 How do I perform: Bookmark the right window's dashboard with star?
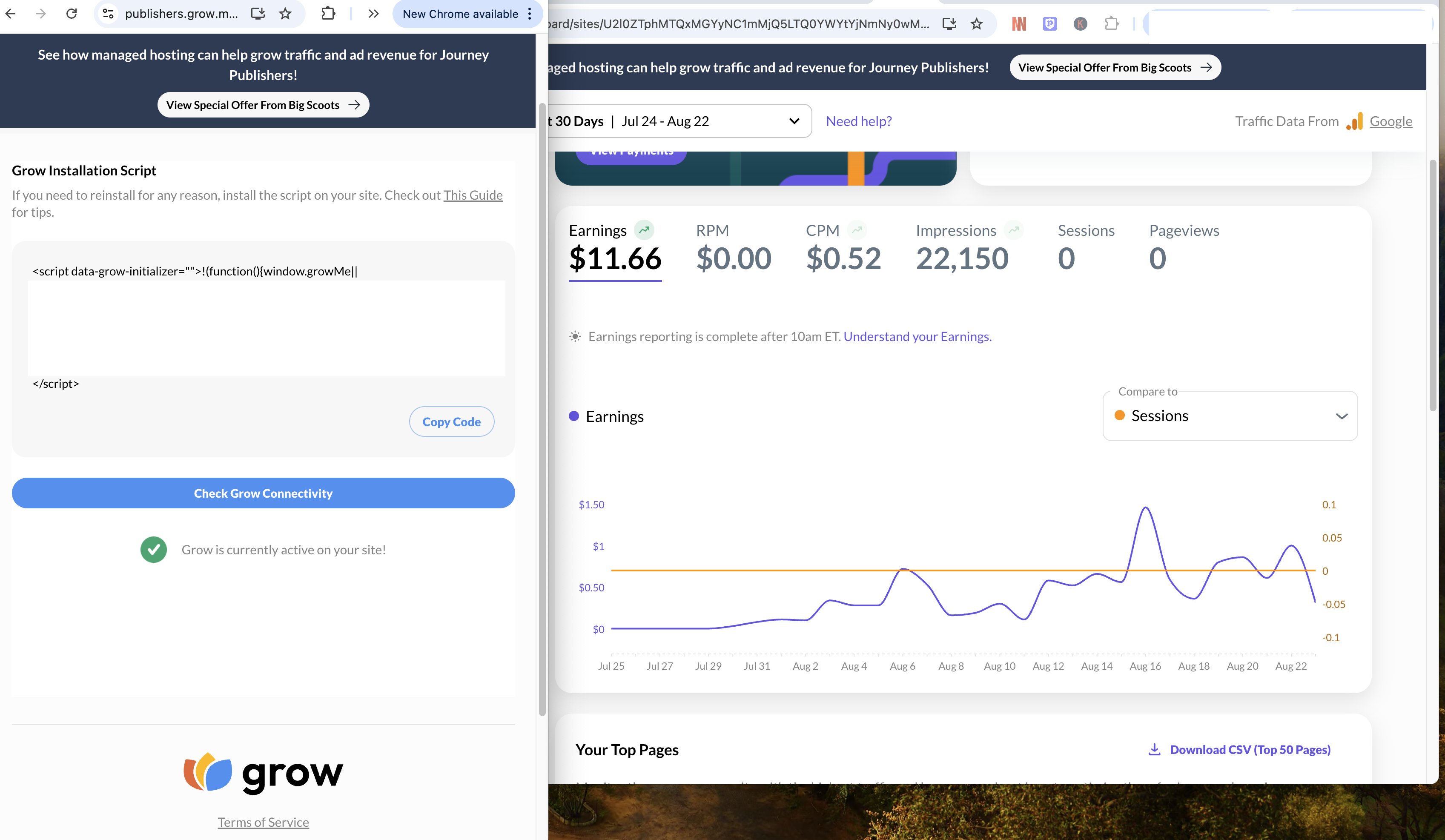[x=977, y=23]
